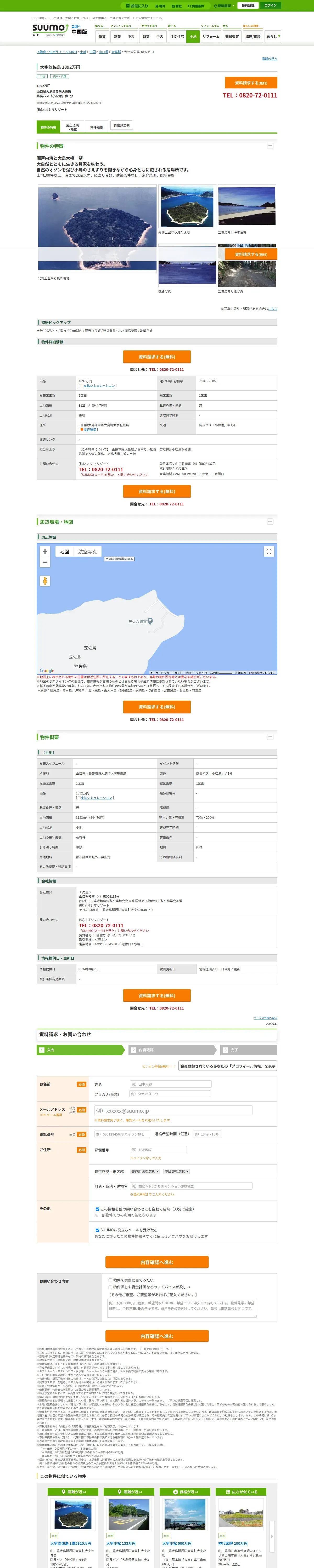
Task: Open the 笠佐島内旧海水浴場 photo
Action: [247, 207]
